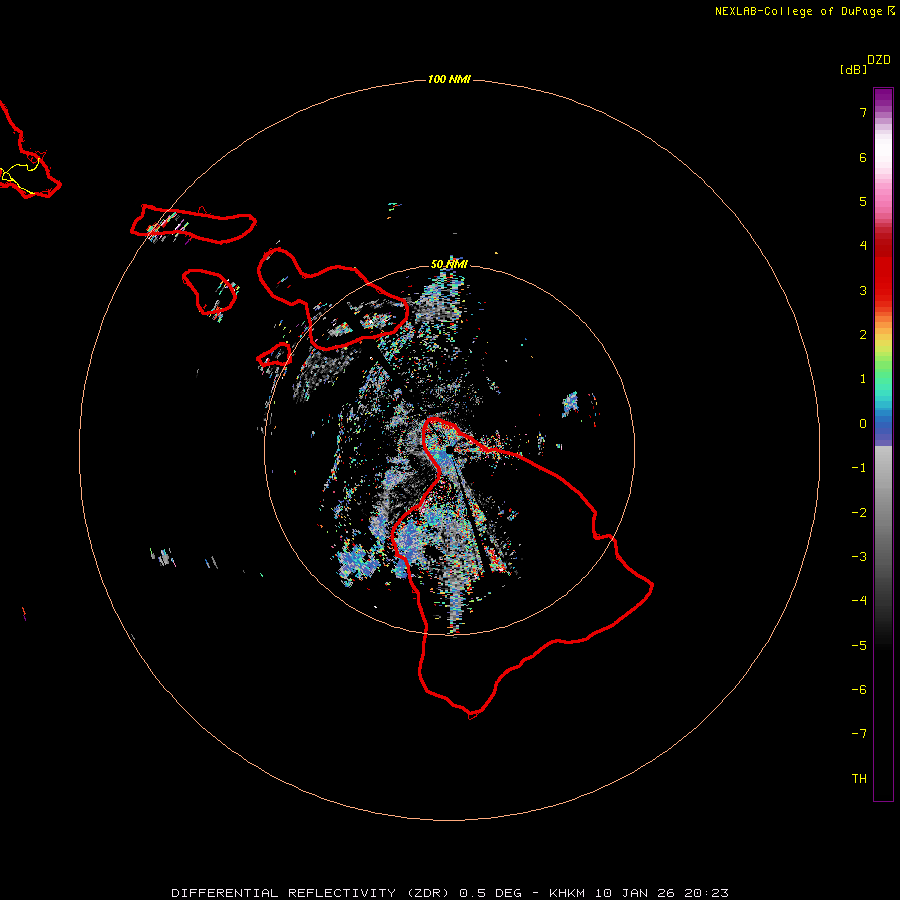Click the 4 value on color scale
Image resolution: width=900 pixels, height=900 pixels.
pyautogui.click(x=863, y=246)
